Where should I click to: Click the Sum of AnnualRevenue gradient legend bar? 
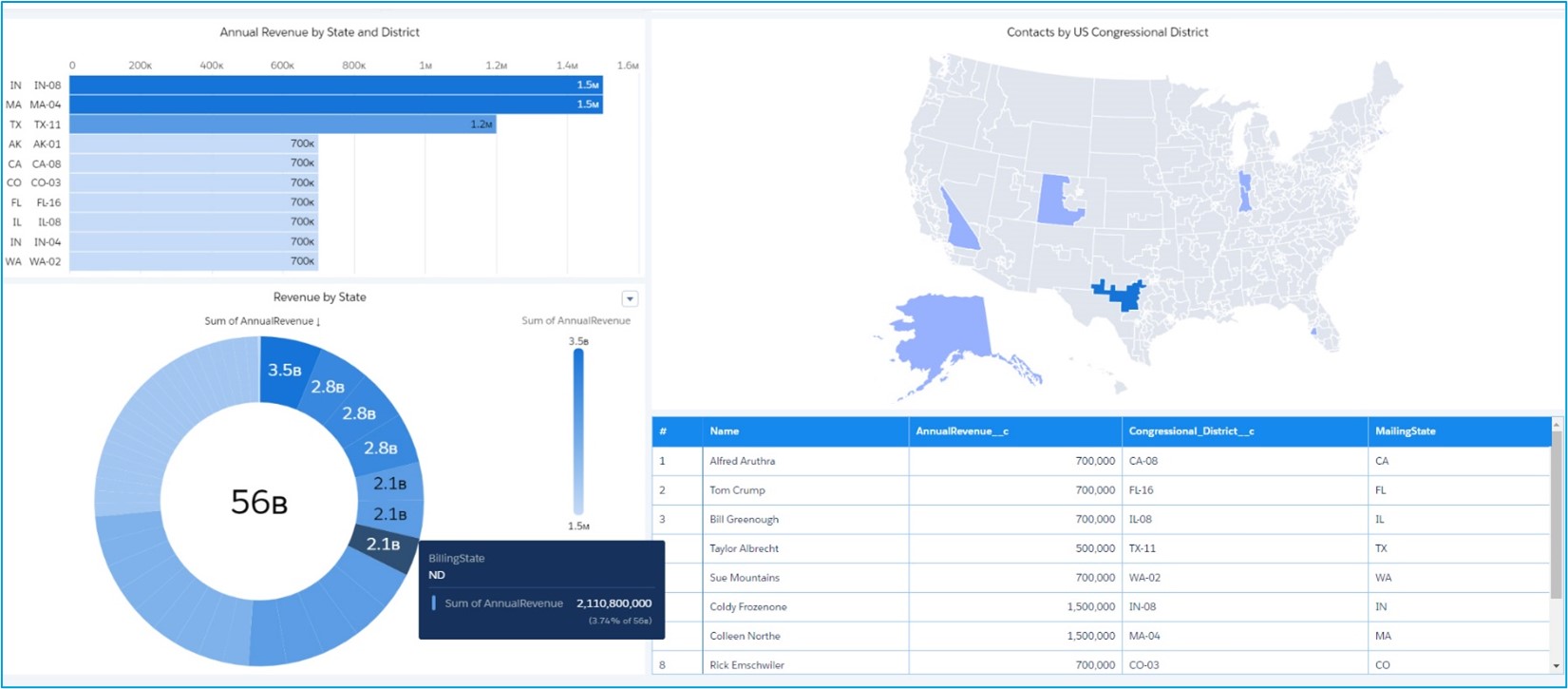coord(578,432)
